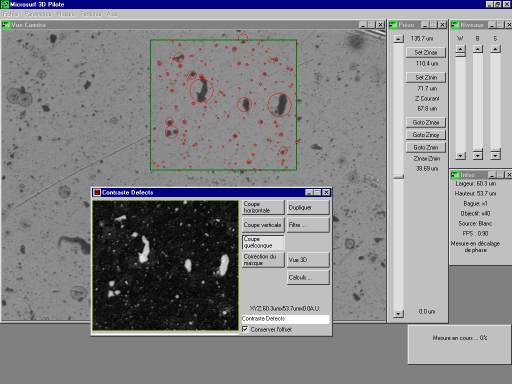
Task: Click the Niveaux panel title icon
Action: pos(455,25)
